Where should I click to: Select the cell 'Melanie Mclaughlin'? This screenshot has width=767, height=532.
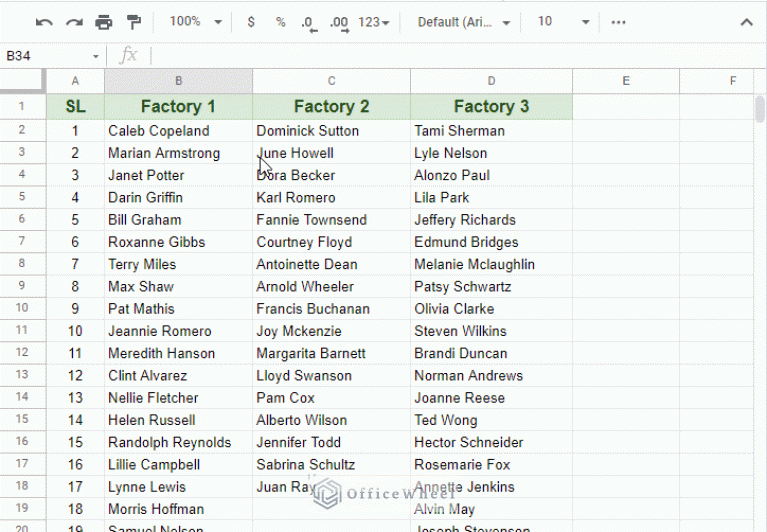(x=492, y=264)
